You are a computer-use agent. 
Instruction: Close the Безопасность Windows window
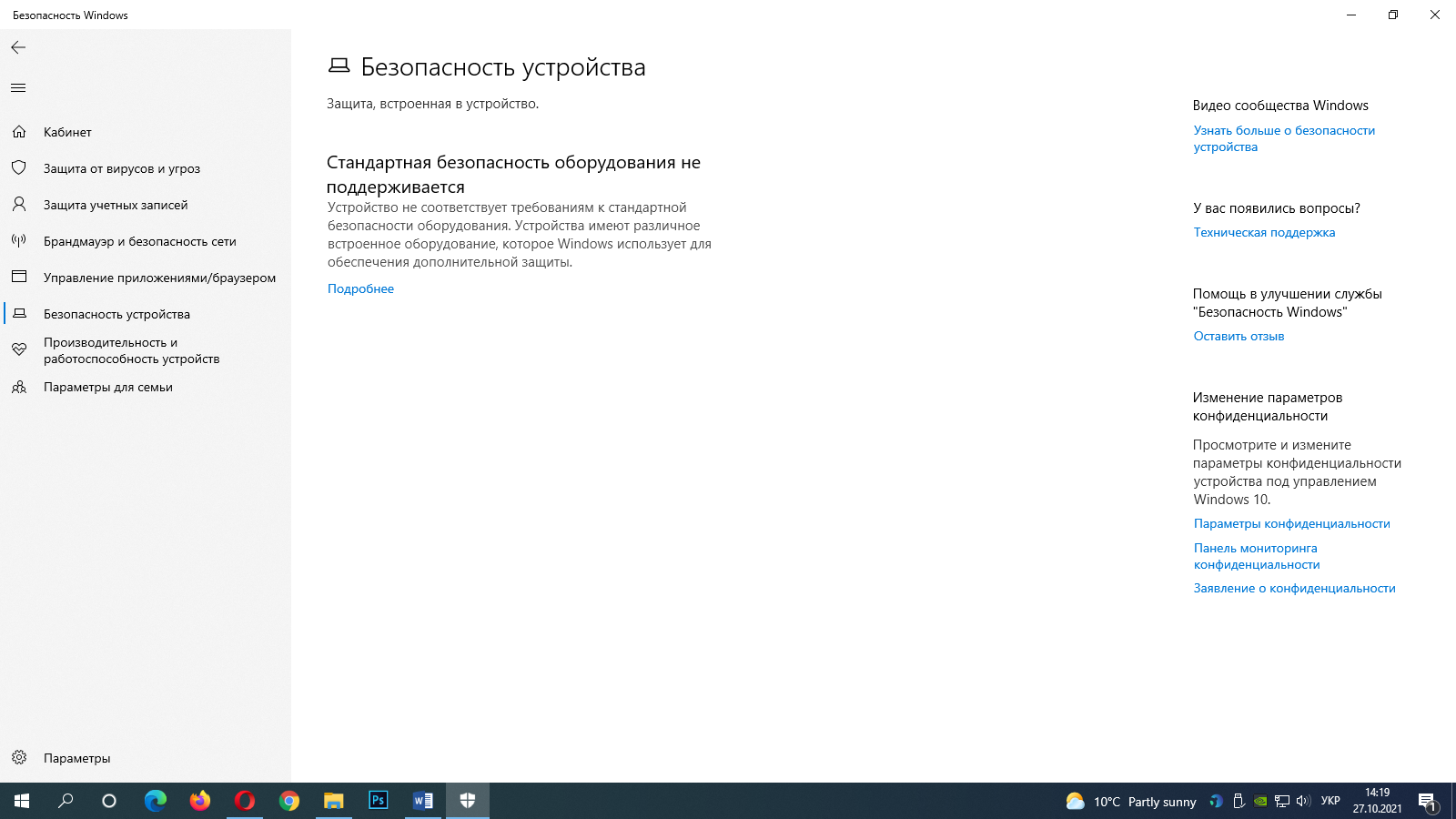[x=1435, y=15]
